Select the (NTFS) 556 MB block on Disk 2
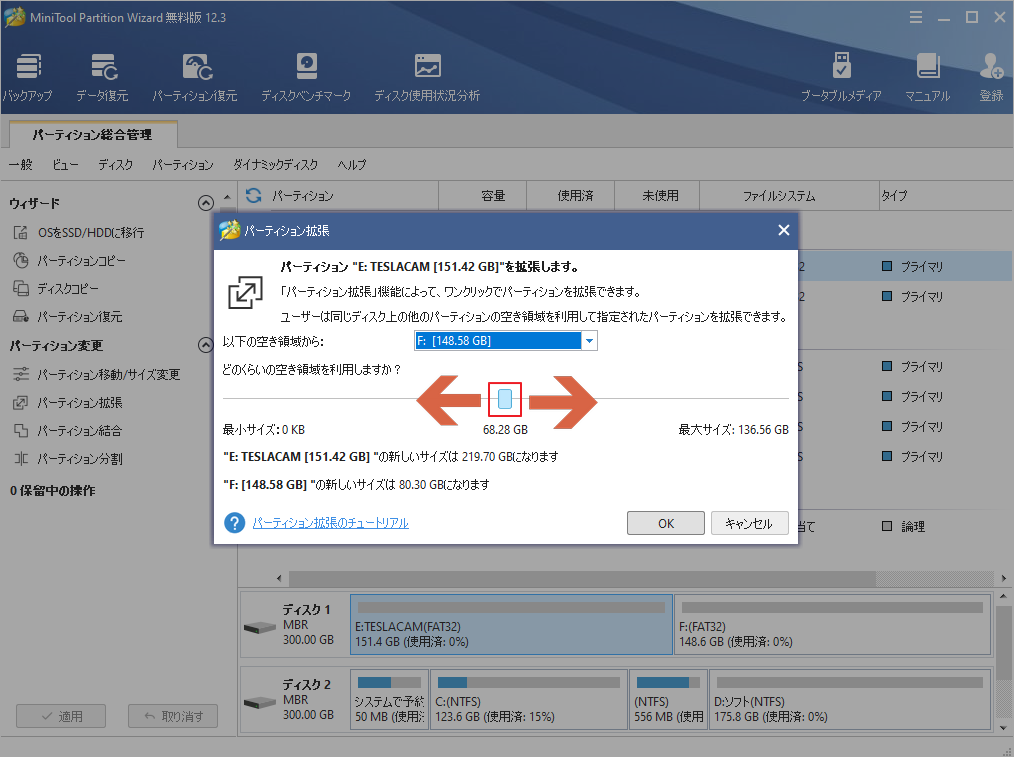Screen dimensions: 1014x757 pyautogui.click(x=667, y=699)
